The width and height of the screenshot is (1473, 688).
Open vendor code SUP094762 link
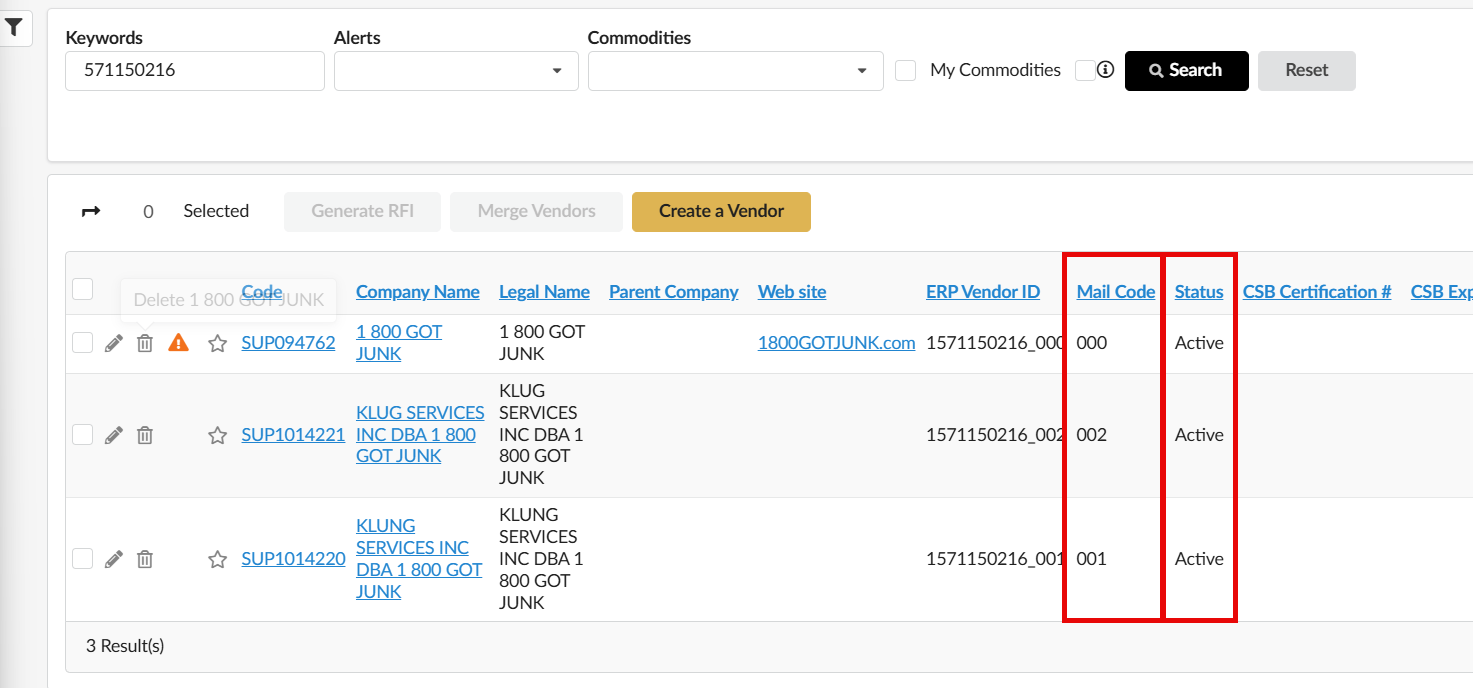tap(288, 343)
